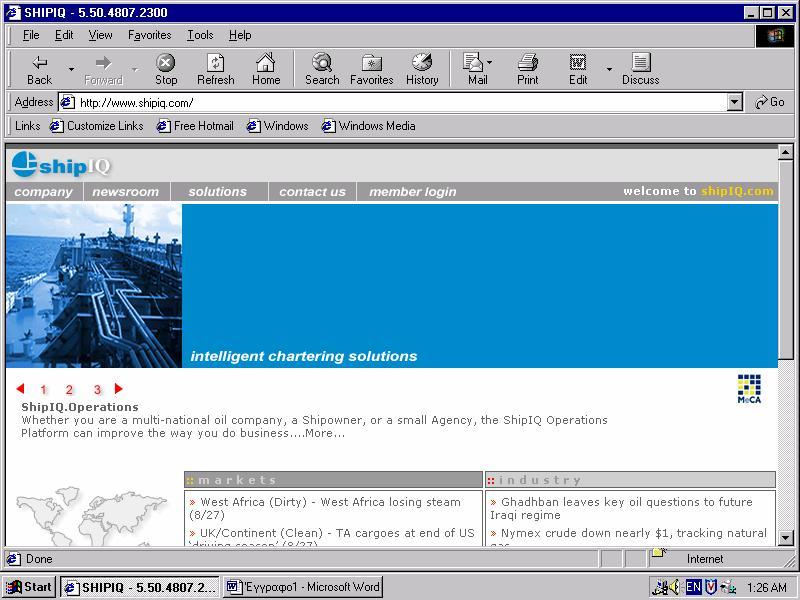
Task: Click the Customize Links shortcut
Action: (97, 126)
